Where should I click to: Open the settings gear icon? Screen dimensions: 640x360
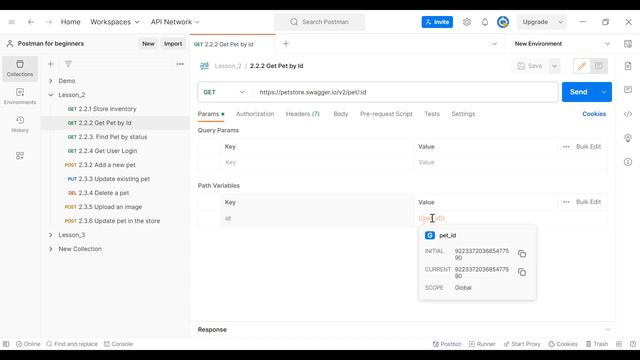[467, 22]
